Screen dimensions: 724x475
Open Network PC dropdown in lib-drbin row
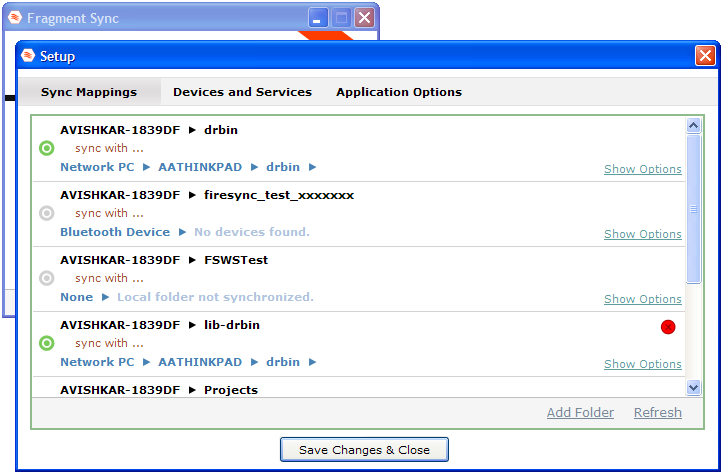coord(97,362)
